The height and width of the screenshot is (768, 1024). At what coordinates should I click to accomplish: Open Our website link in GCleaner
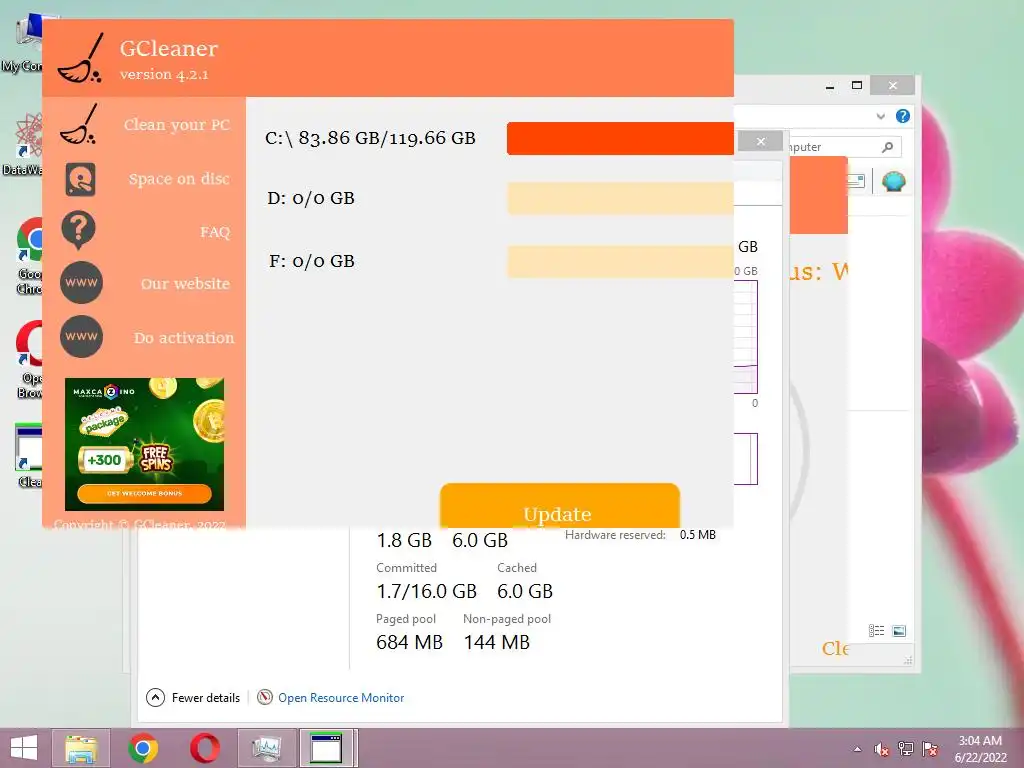[x=185, y=283]
